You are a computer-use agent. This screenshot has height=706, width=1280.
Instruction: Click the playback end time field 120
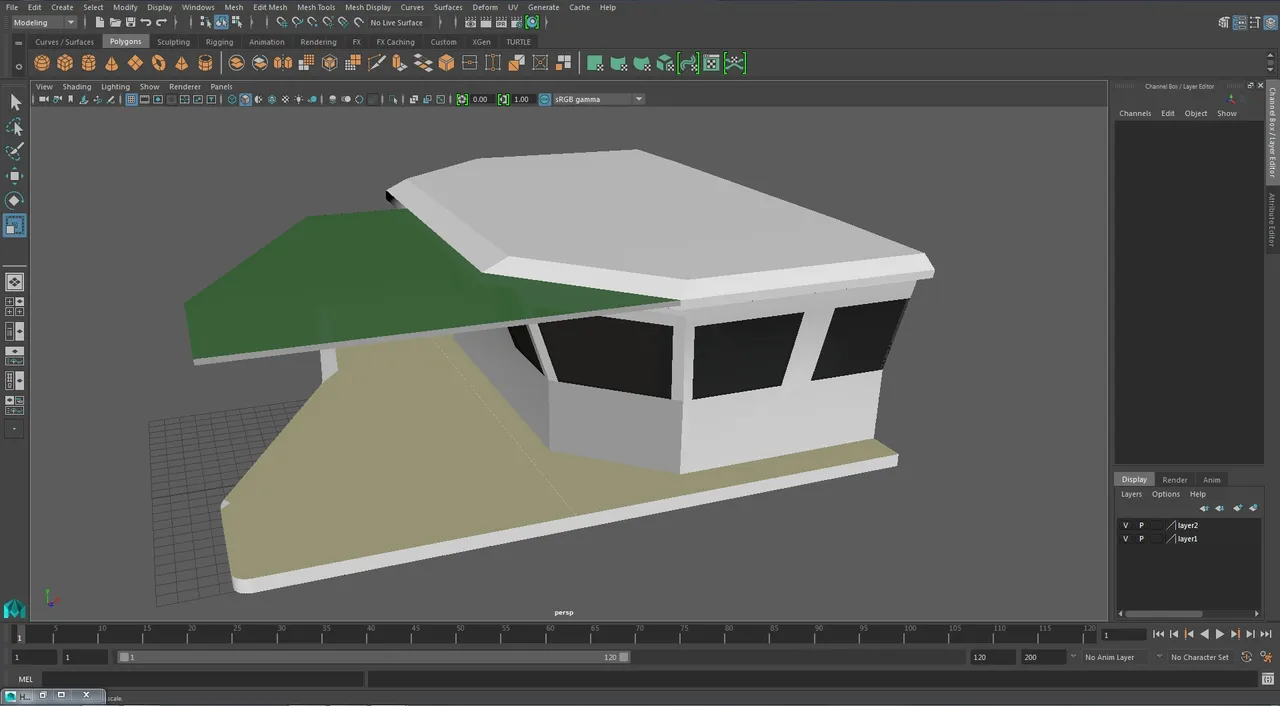[993, 657]
